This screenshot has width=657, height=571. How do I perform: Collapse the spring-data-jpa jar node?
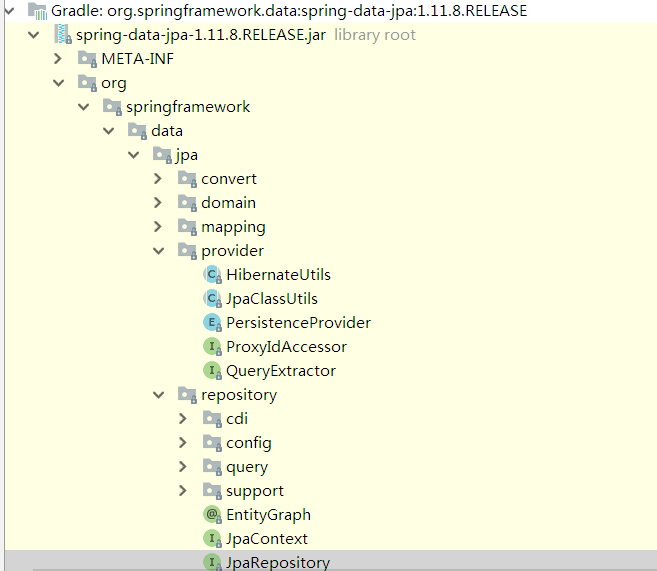coord(34,35)
